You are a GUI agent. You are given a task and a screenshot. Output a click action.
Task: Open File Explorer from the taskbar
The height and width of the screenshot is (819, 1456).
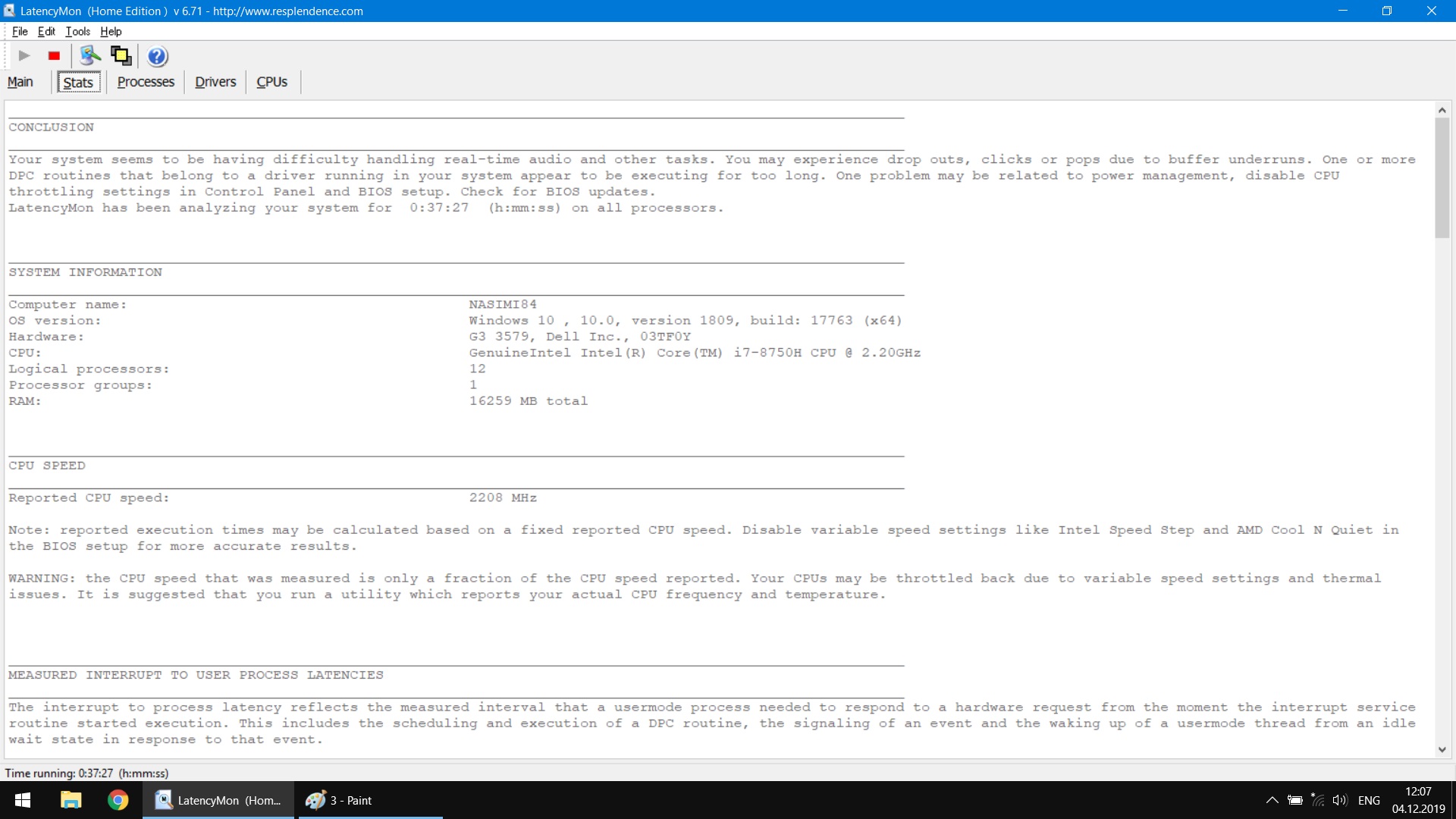point(71,800)
